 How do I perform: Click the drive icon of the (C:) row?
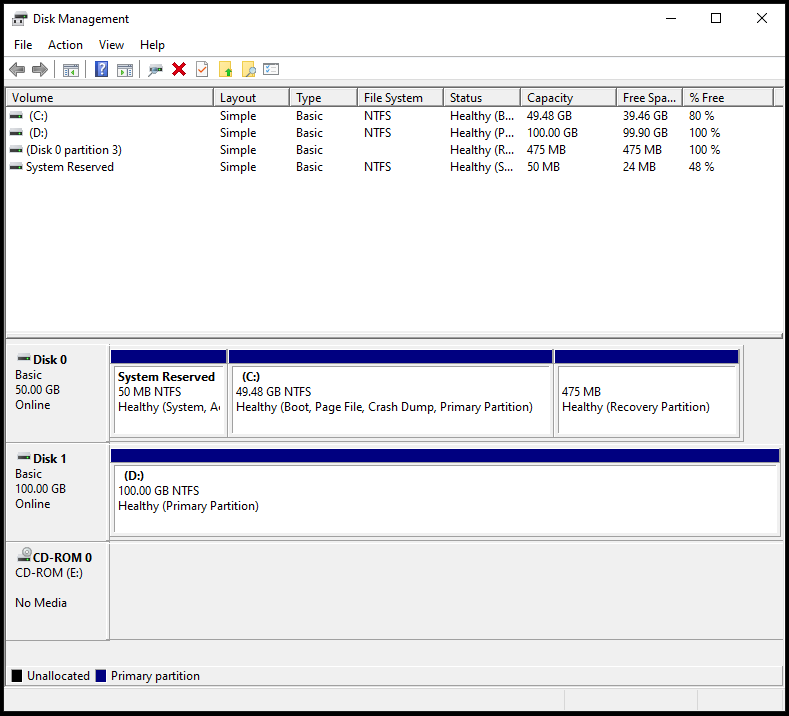[x=16, y=116]
